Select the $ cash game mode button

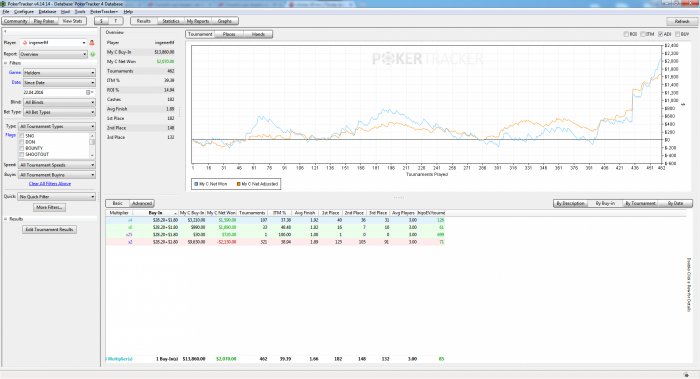(101, 21)
